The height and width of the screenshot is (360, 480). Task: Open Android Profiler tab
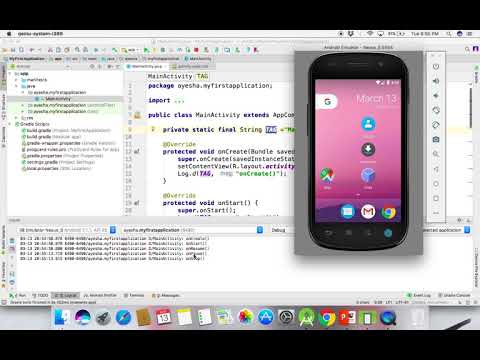click(x=100, y=295)
